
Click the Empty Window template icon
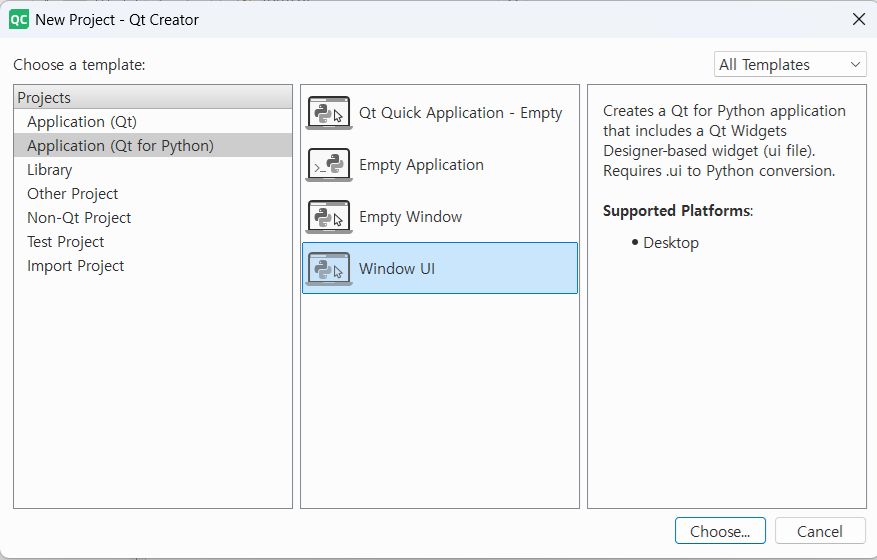click(329, 217)
